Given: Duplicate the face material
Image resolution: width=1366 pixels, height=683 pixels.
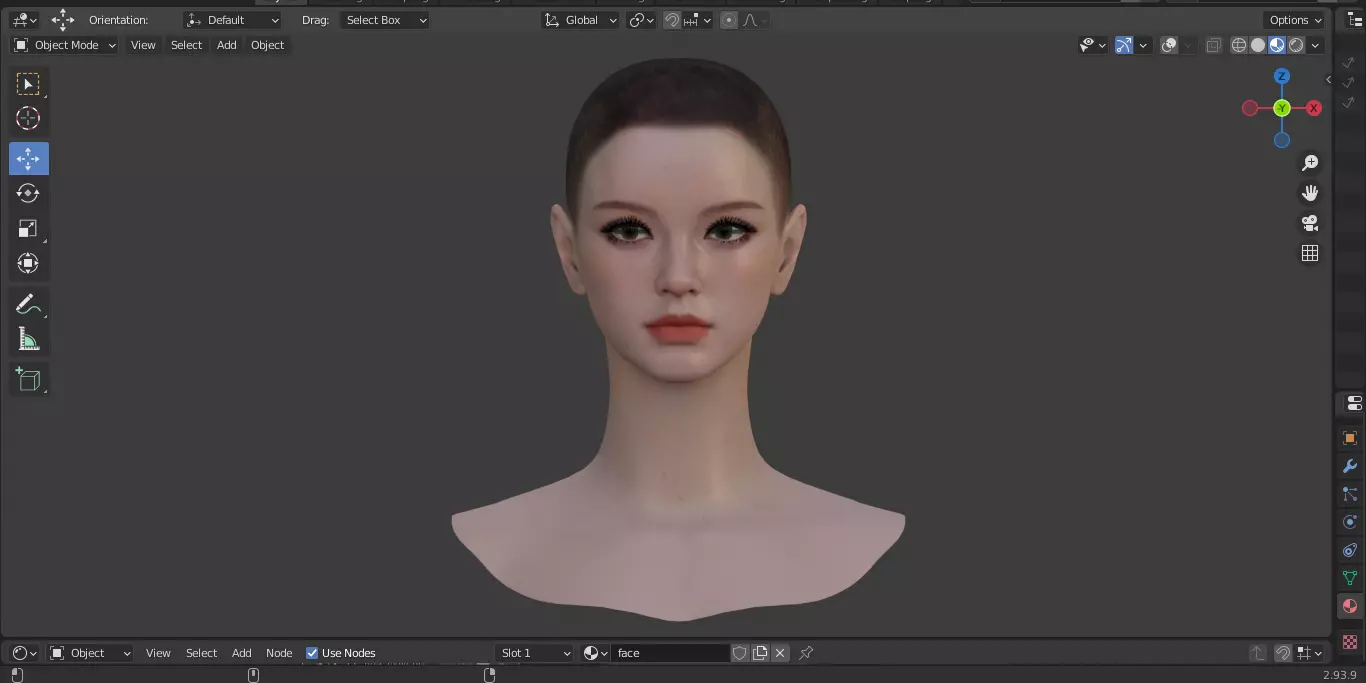Looking at the screenshot, I should click(x=760, y=653).
